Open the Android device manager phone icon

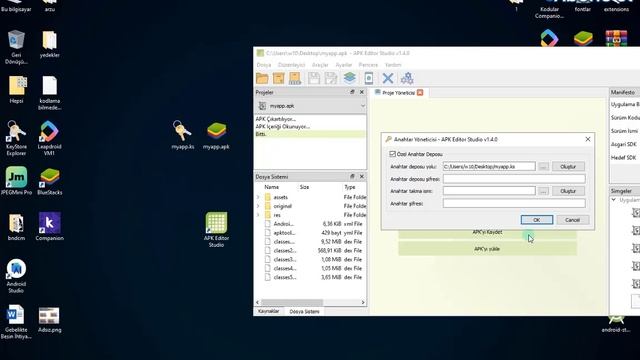click(369, 78)
